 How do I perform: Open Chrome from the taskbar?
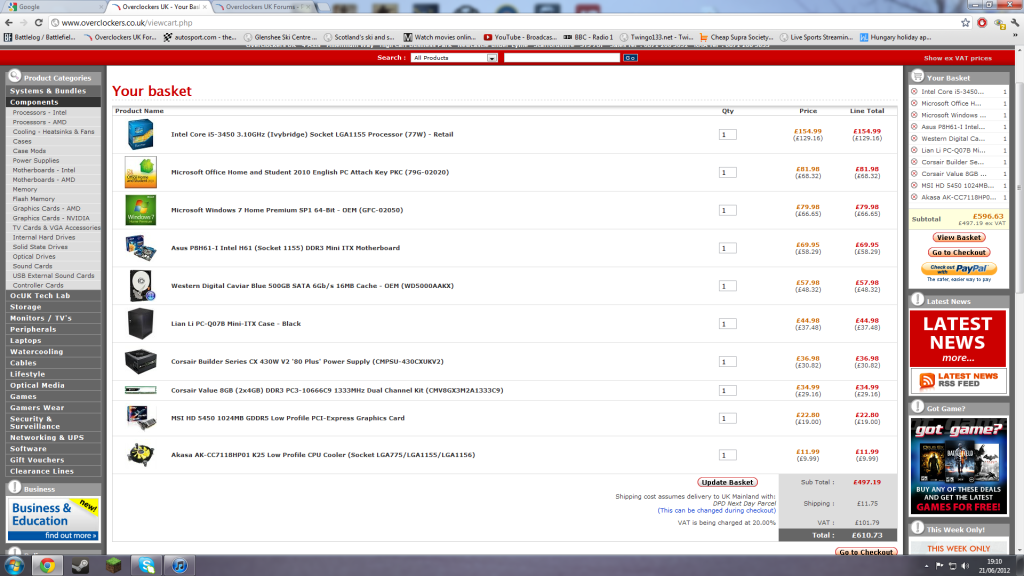[47, 565]
